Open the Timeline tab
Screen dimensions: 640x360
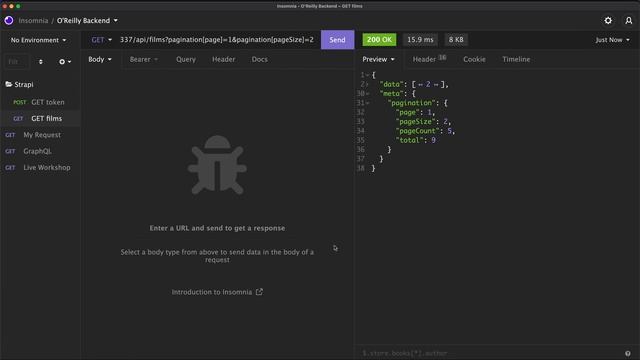pos(516,59)
